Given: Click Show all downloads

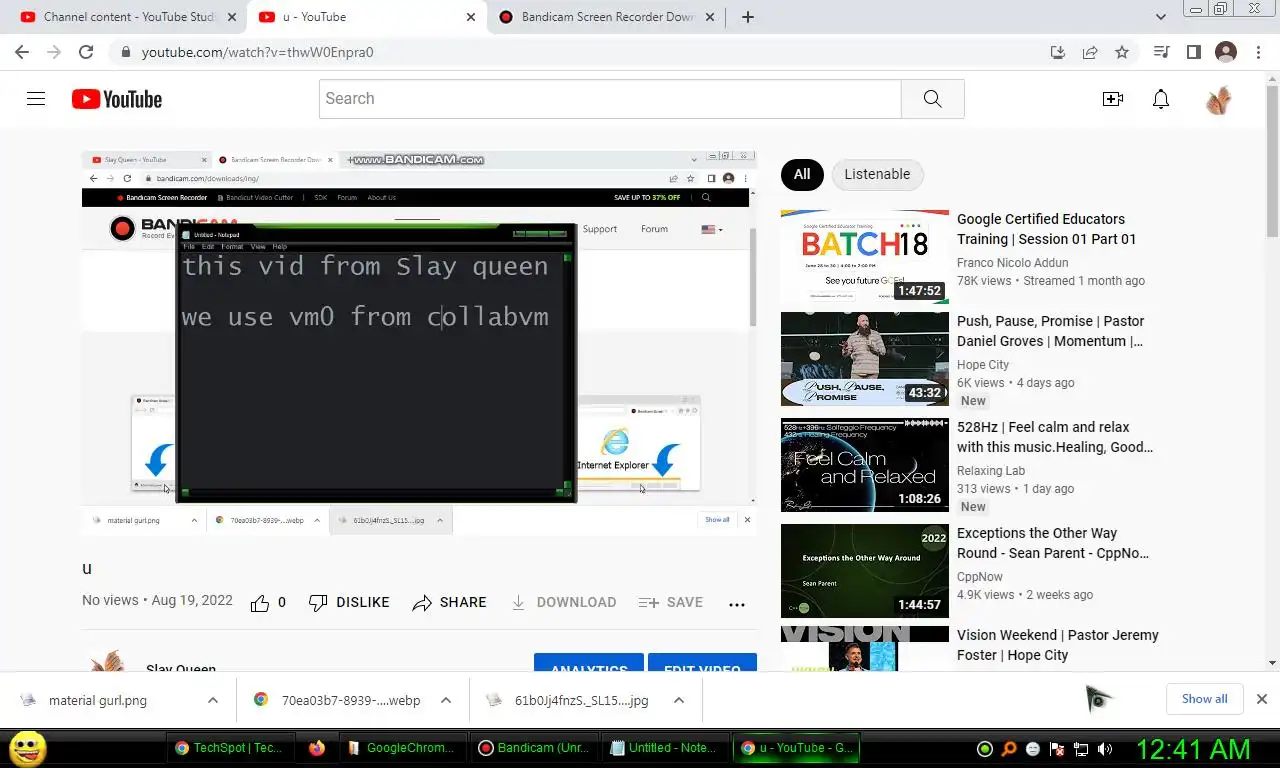Looking at the screenshot, I should pyautogui.click(x=1204, y=699).
